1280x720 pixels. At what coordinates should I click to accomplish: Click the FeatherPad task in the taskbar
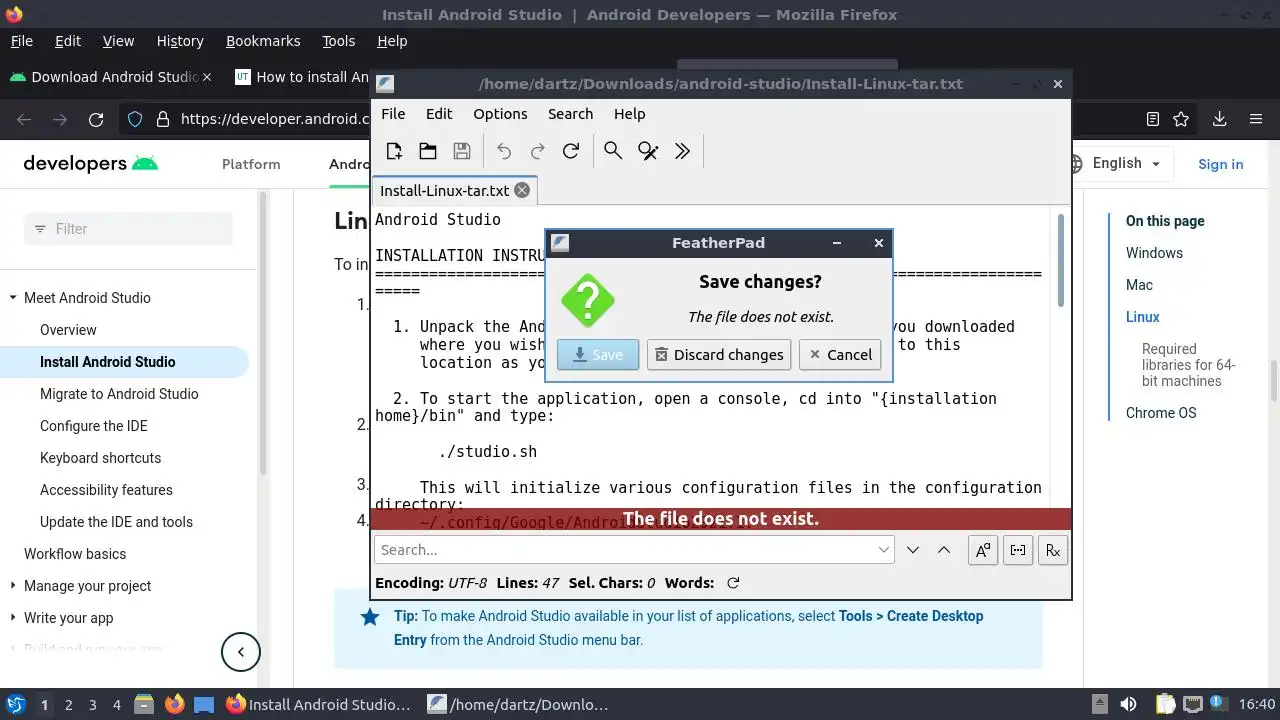click(518, 705)
